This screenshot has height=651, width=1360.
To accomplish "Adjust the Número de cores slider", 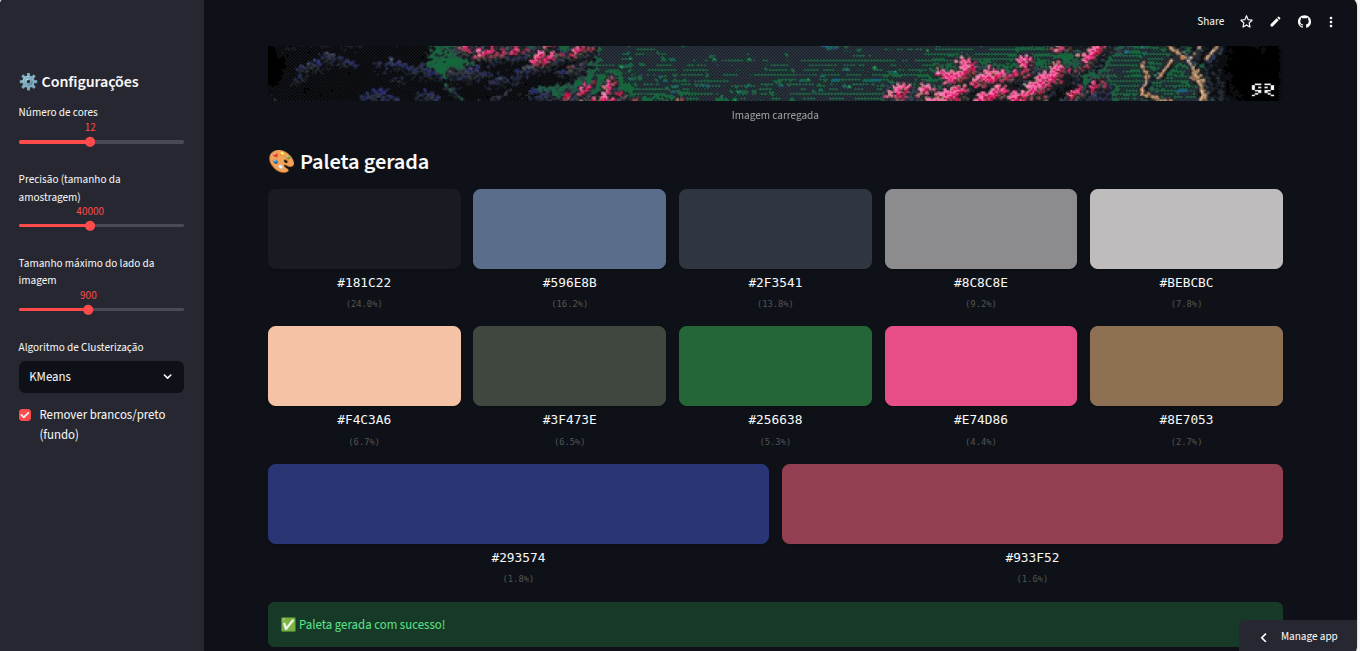I will 90,142.
